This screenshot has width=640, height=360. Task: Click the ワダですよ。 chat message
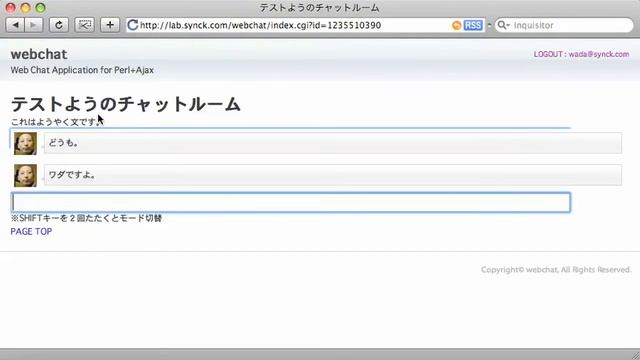coord(333,175)
